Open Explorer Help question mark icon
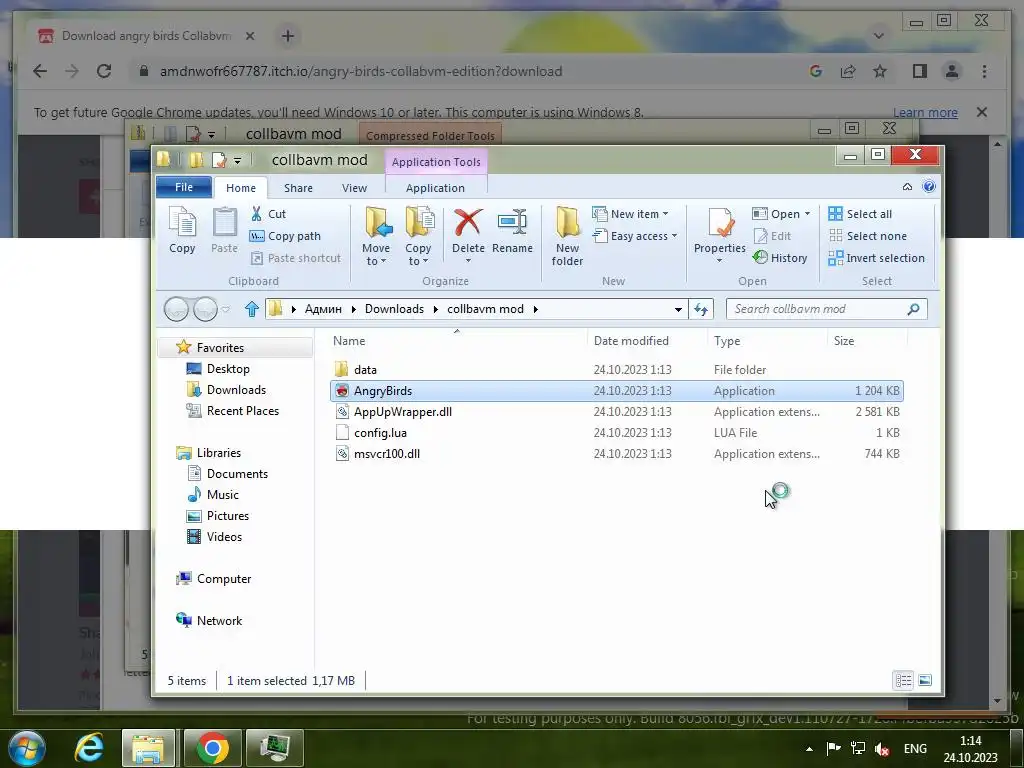1024x768 pixels. click(929, 187)
